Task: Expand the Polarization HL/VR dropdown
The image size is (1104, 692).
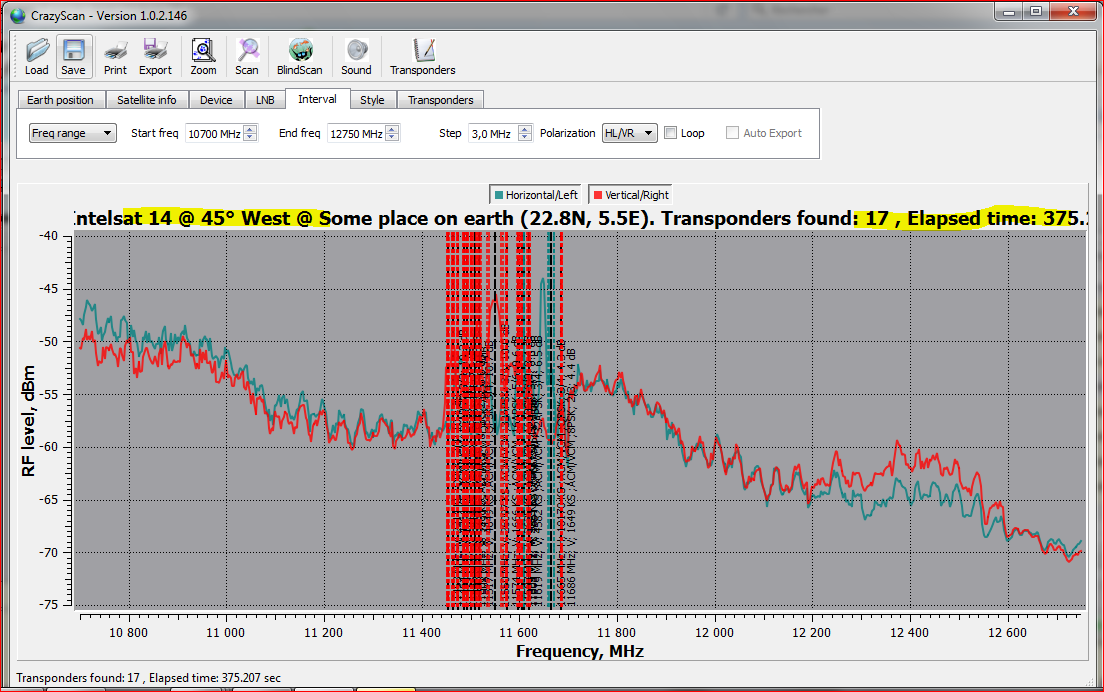Action: (629, 133)
